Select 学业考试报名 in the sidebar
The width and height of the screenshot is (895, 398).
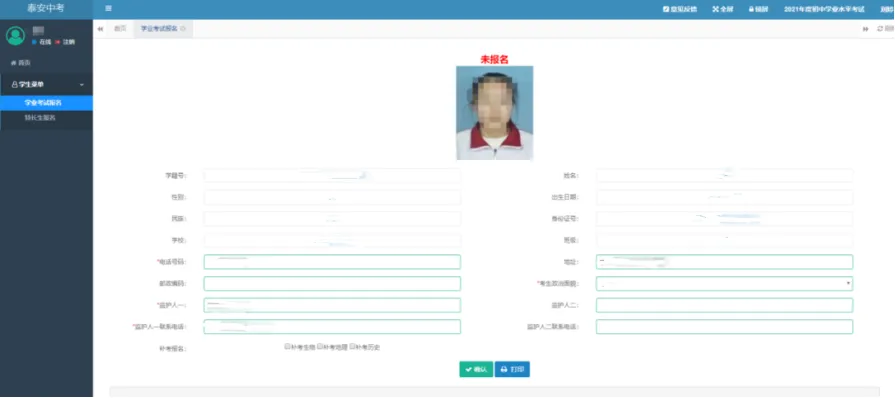pos(46,103)
